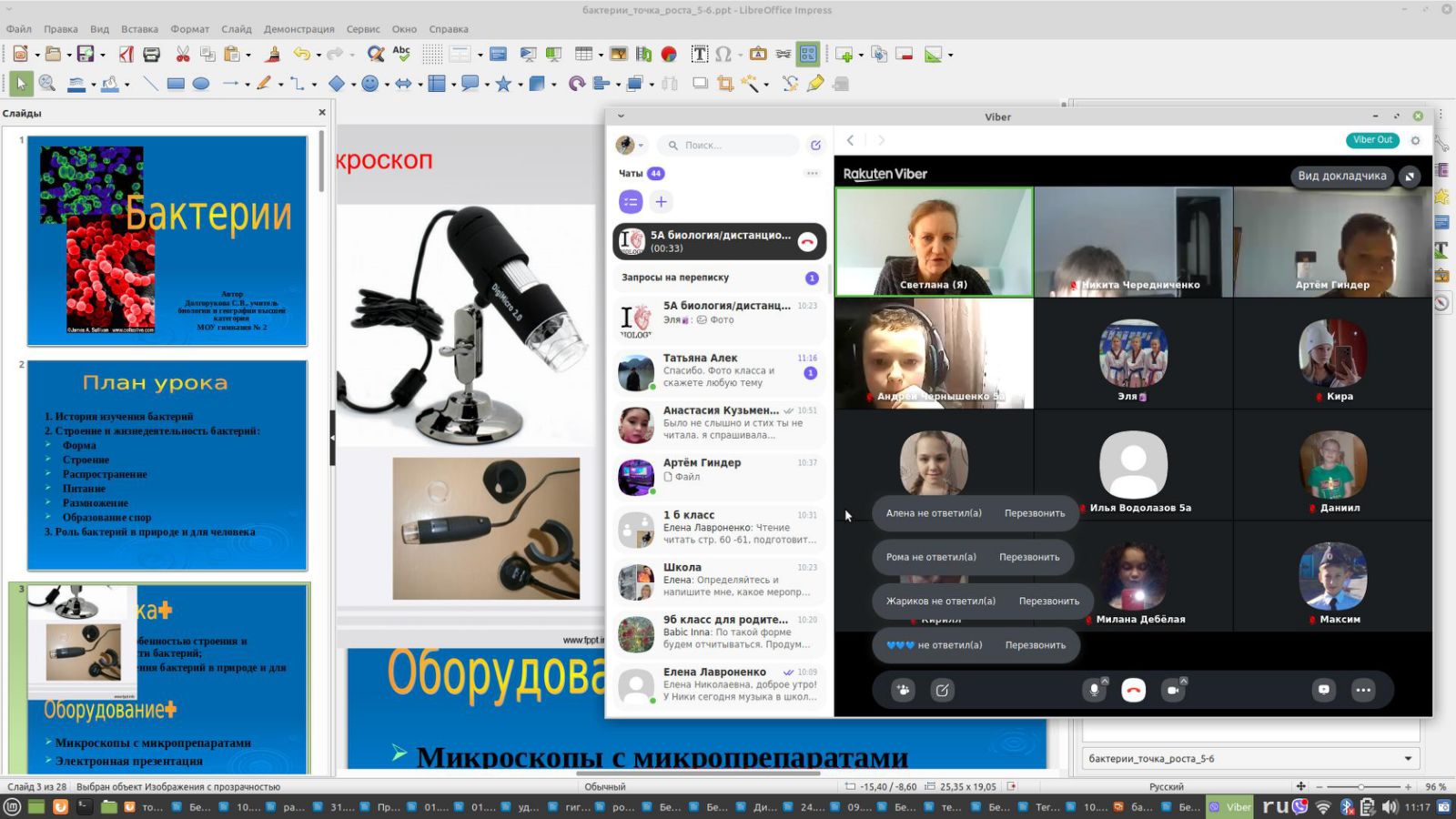Toggle the Display Grid icon
1456x819 pixels.
point(431,55)
